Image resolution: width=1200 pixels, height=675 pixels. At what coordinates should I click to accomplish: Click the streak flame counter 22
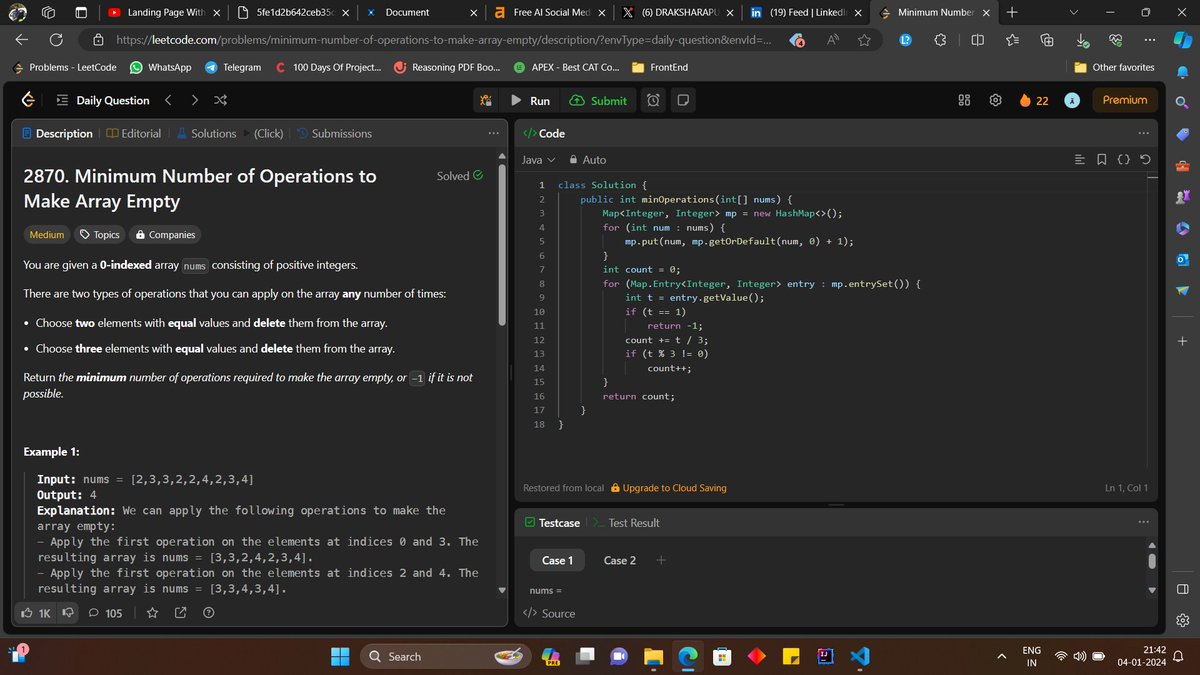1033,100
